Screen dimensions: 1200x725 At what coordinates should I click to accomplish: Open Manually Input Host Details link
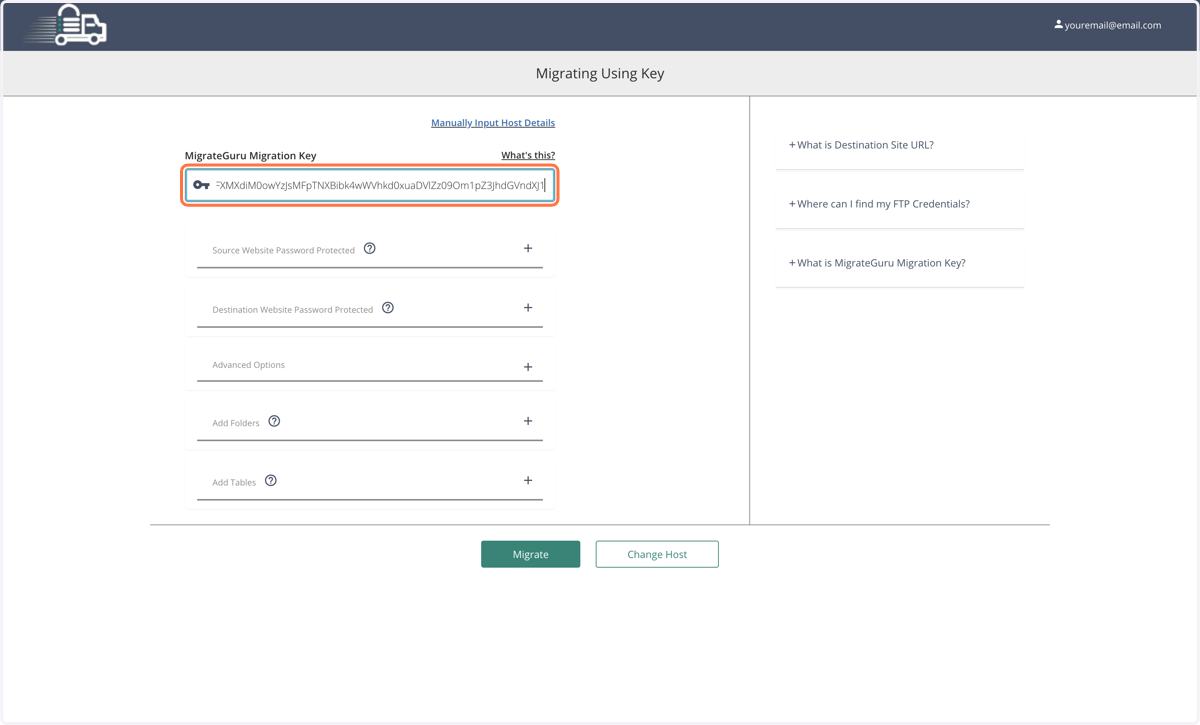[493, 123]
